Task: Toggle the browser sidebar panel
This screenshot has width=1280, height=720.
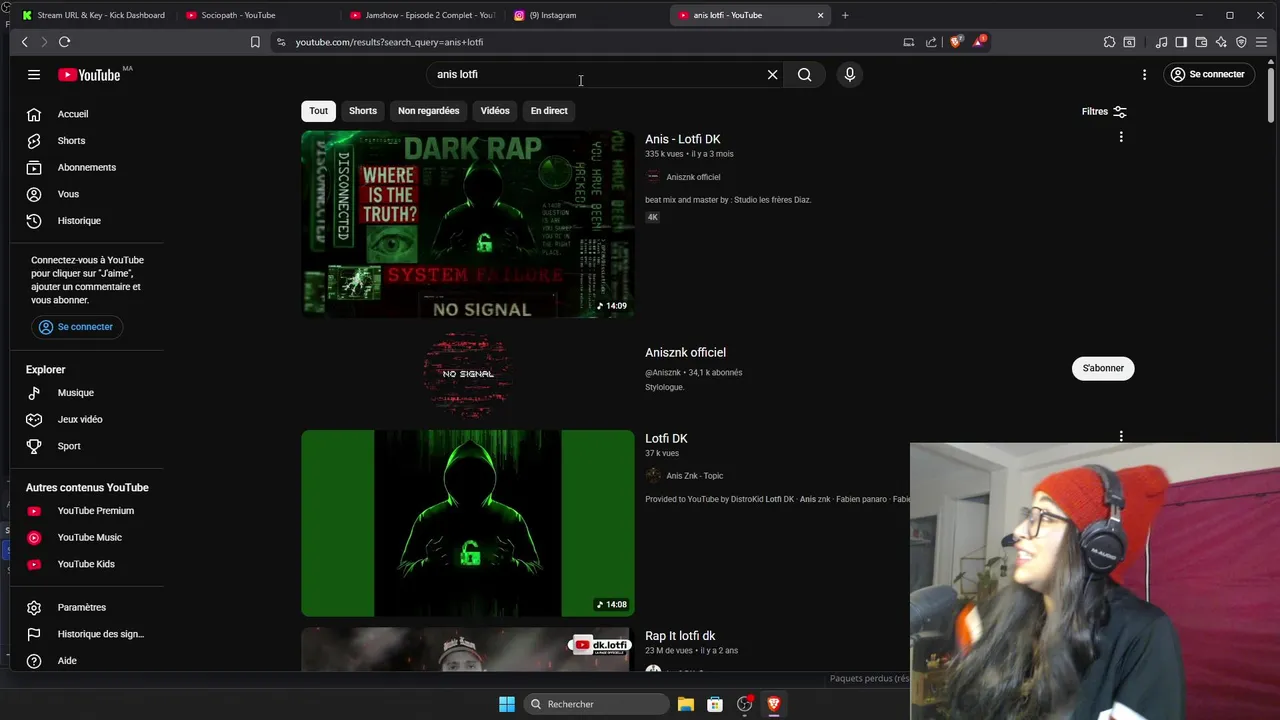Action: [x=1181, y=42]
